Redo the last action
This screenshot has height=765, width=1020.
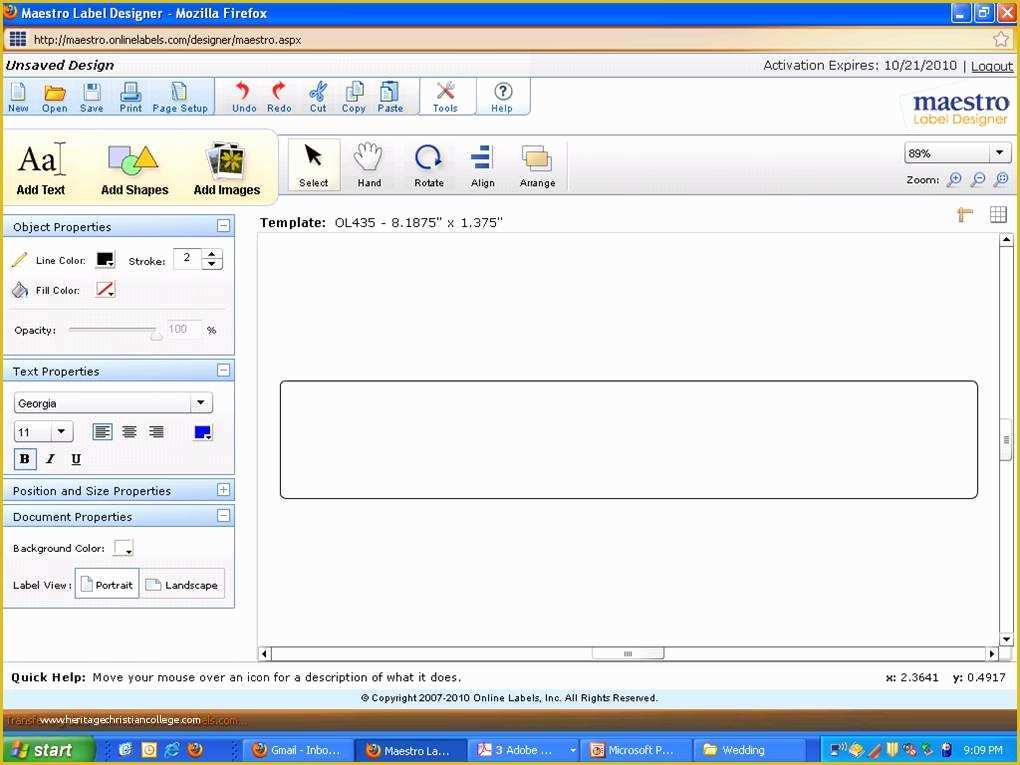point(279,97)
